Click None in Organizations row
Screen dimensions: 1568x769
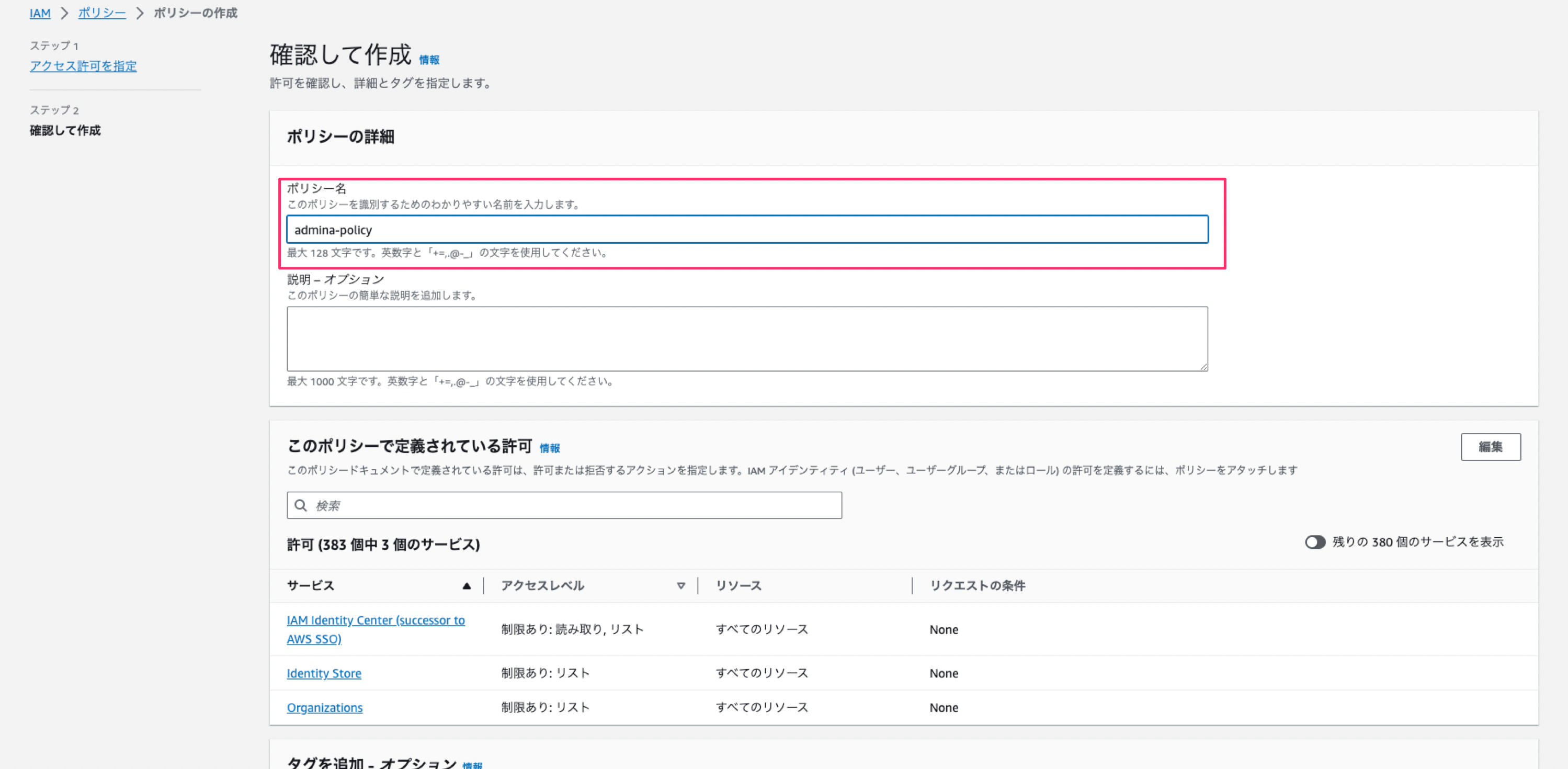click(944, 707)
